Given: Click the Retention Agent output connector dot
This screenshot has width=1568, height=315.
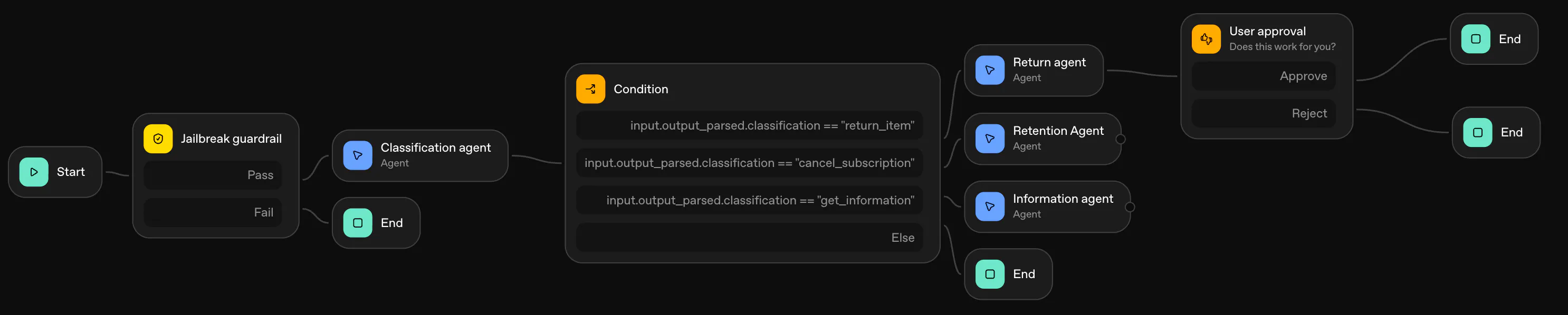Looking at the screenshot, I should click(x=1121, y=139).
